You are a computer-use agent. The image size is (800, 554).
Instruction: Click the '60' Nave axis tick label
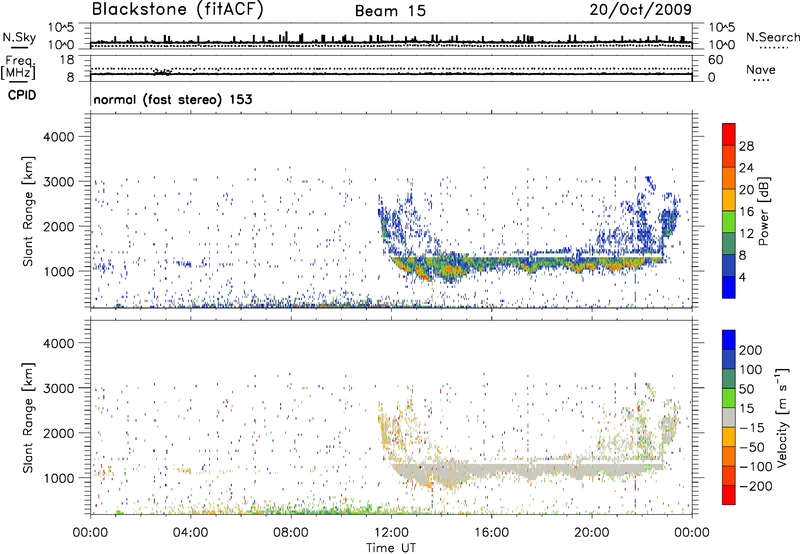point(716,60)
